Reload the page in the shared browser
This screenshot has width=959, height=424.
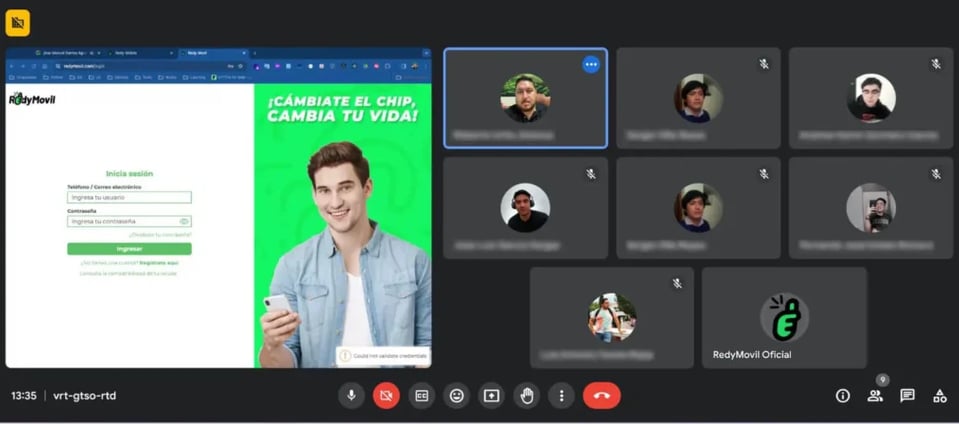(34, 66)
